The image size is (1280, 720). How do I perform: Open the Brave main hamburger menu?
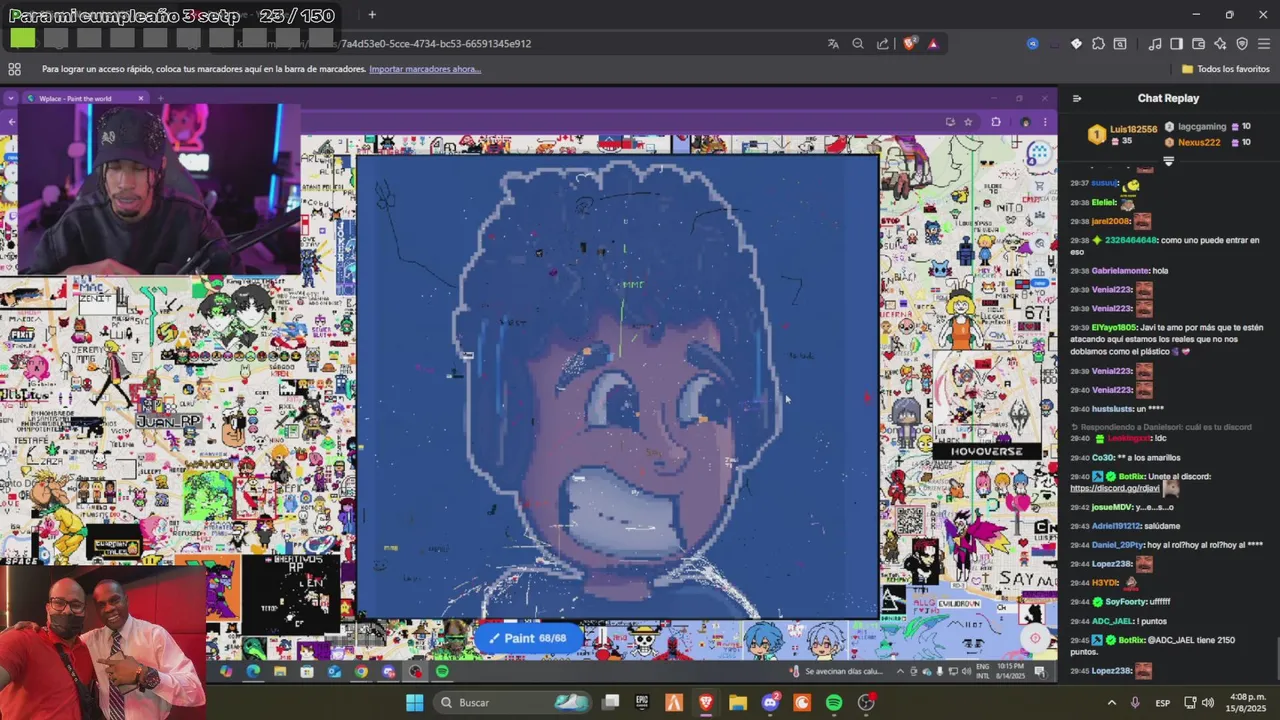coord(1264,44)
